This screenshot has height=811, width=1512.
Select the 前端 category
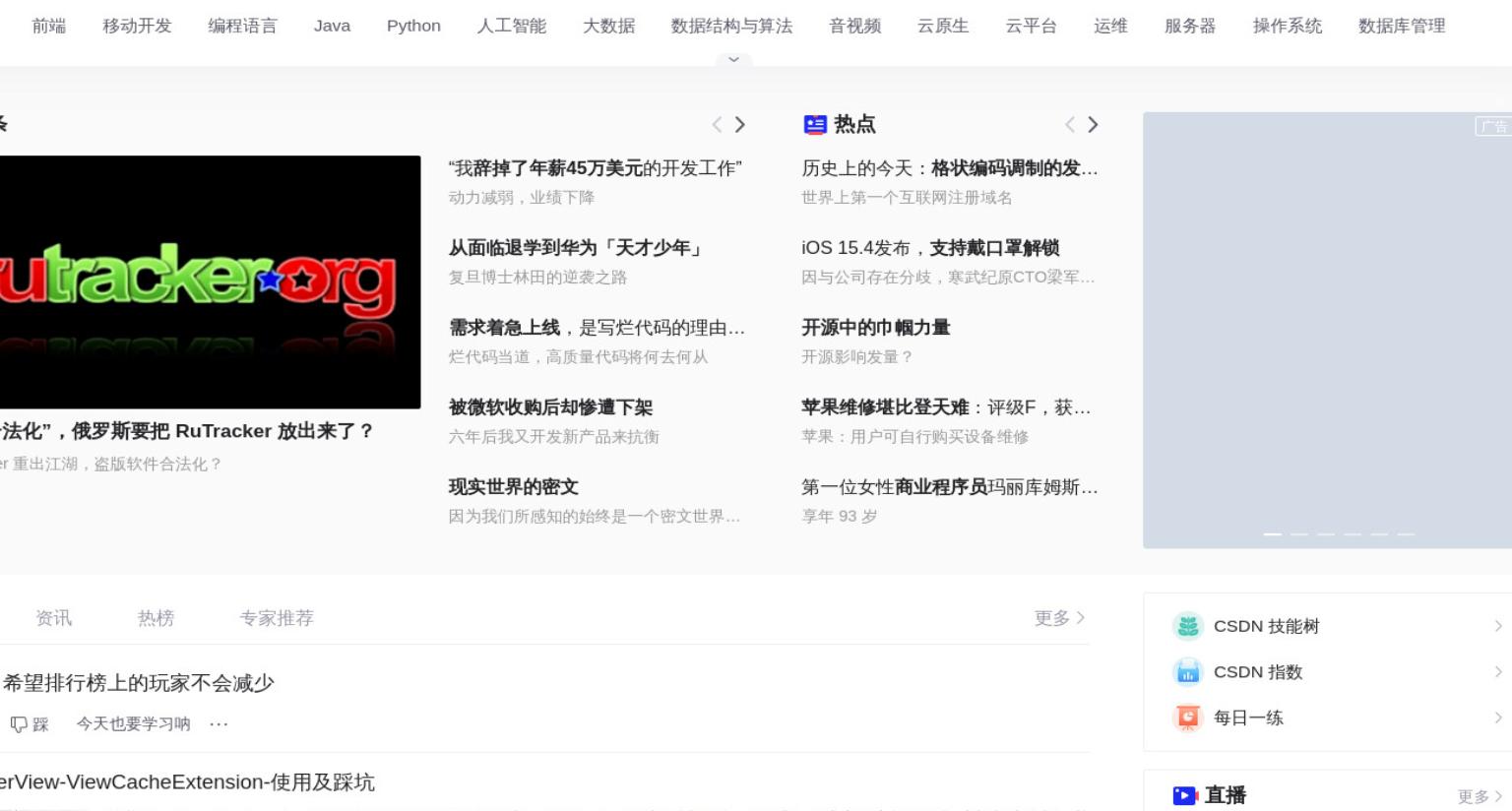point(49,26)
